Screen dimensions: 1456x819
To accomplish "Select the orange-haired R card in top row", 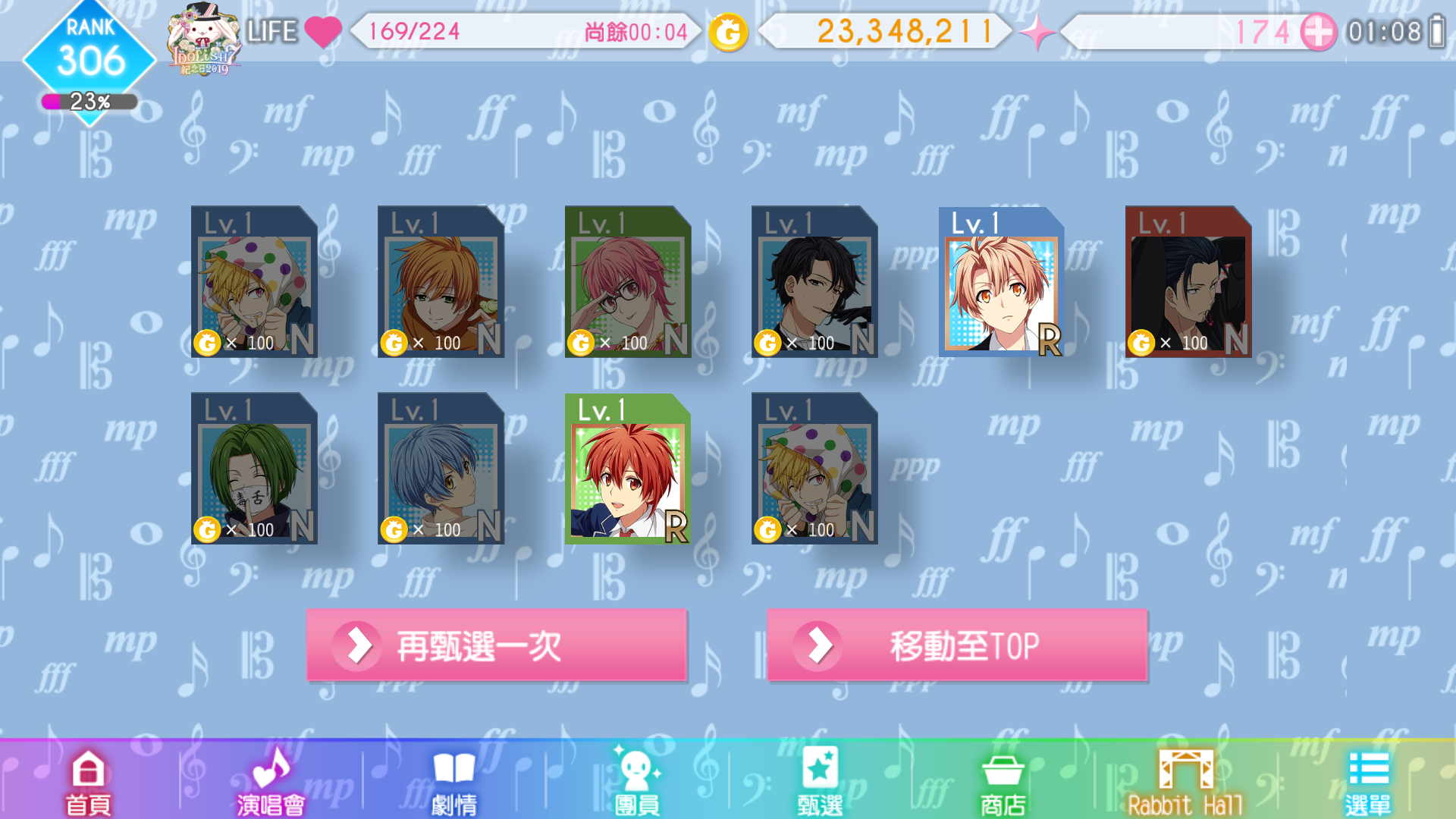I will [1001, 281].
